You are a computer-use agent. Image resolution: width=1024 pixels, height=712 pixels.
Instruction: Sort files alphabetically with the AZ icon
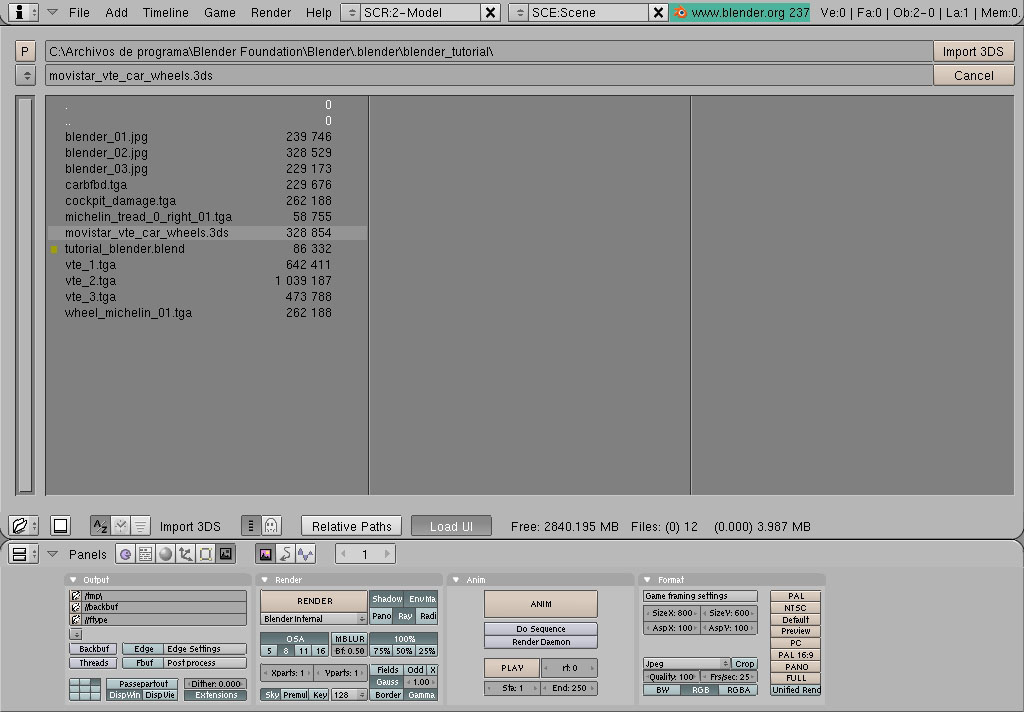coord(100,526)
